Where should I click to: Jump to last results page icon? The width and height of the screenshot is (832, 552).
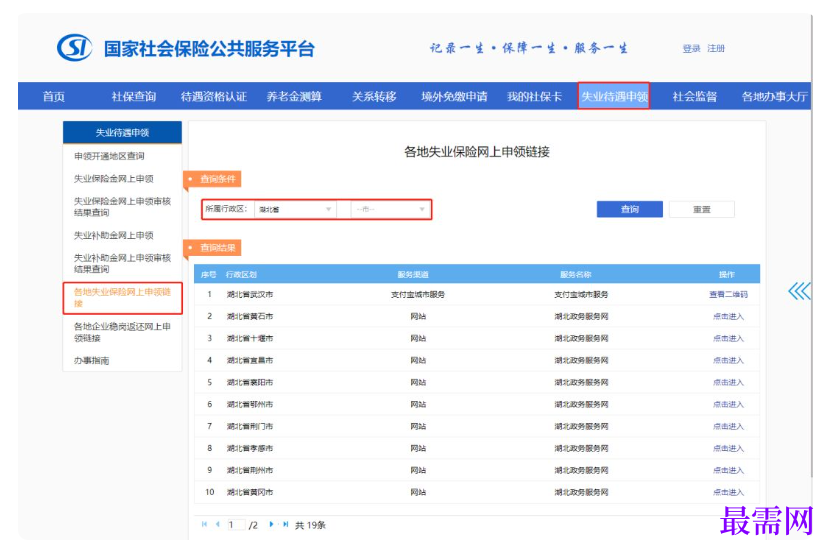click(285, 524)
